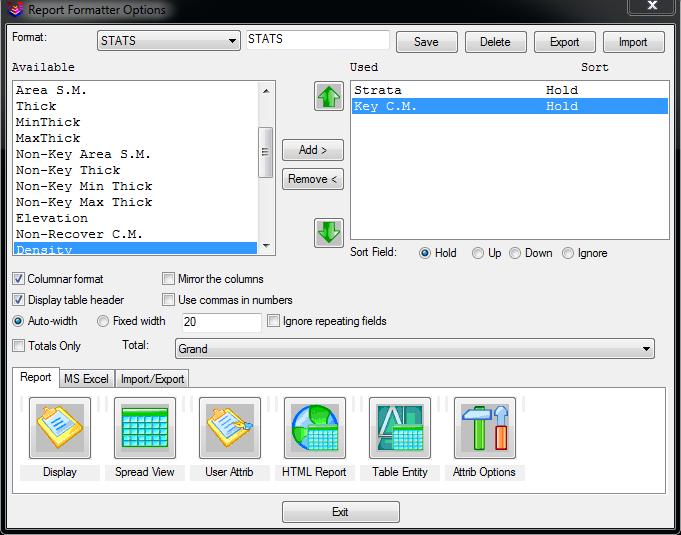Select Strata row in Used list
This screenshot has height=535, width=681.
[x=510, y=90]
